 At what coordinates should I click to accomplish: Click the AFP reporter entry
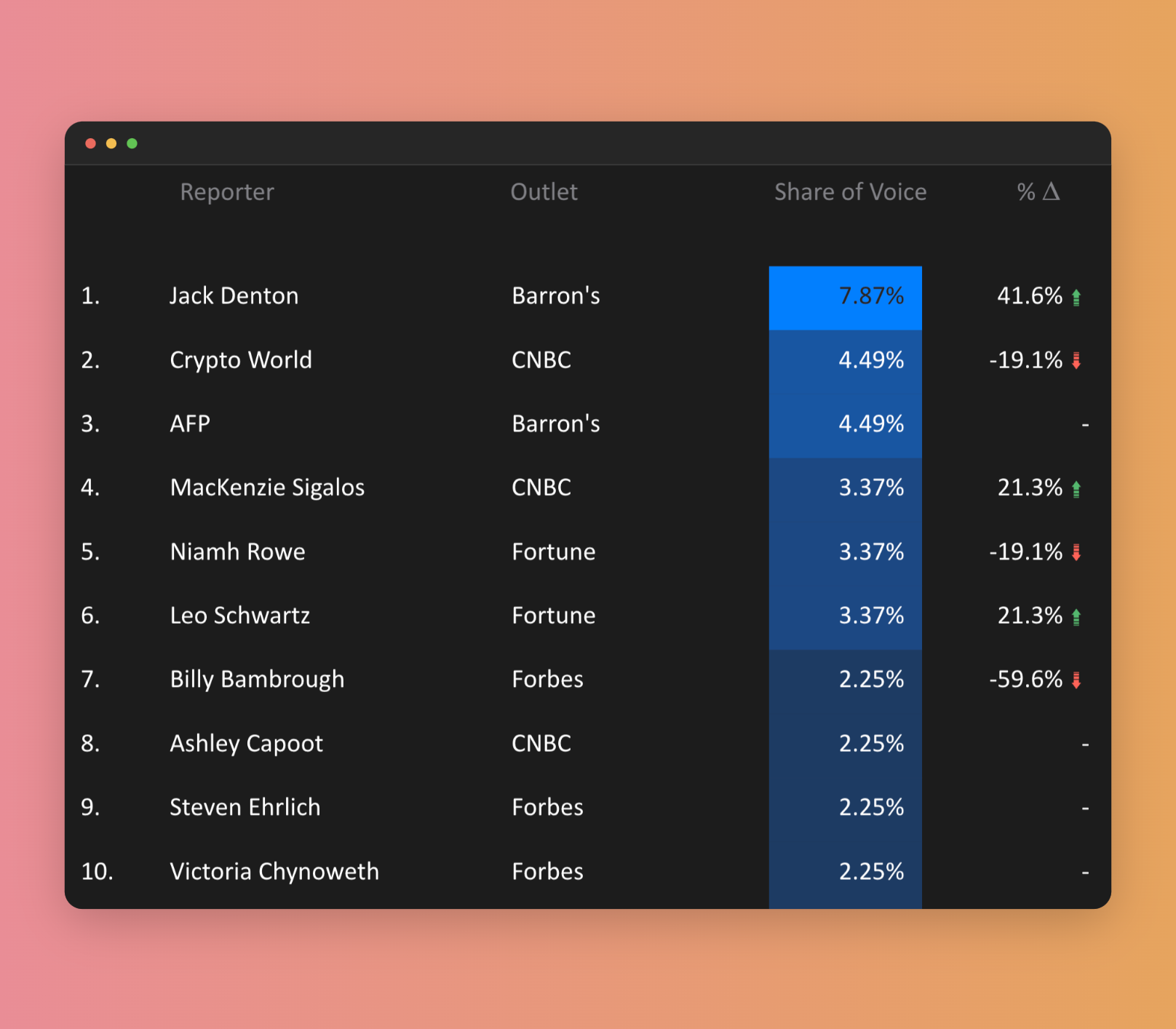190,424
